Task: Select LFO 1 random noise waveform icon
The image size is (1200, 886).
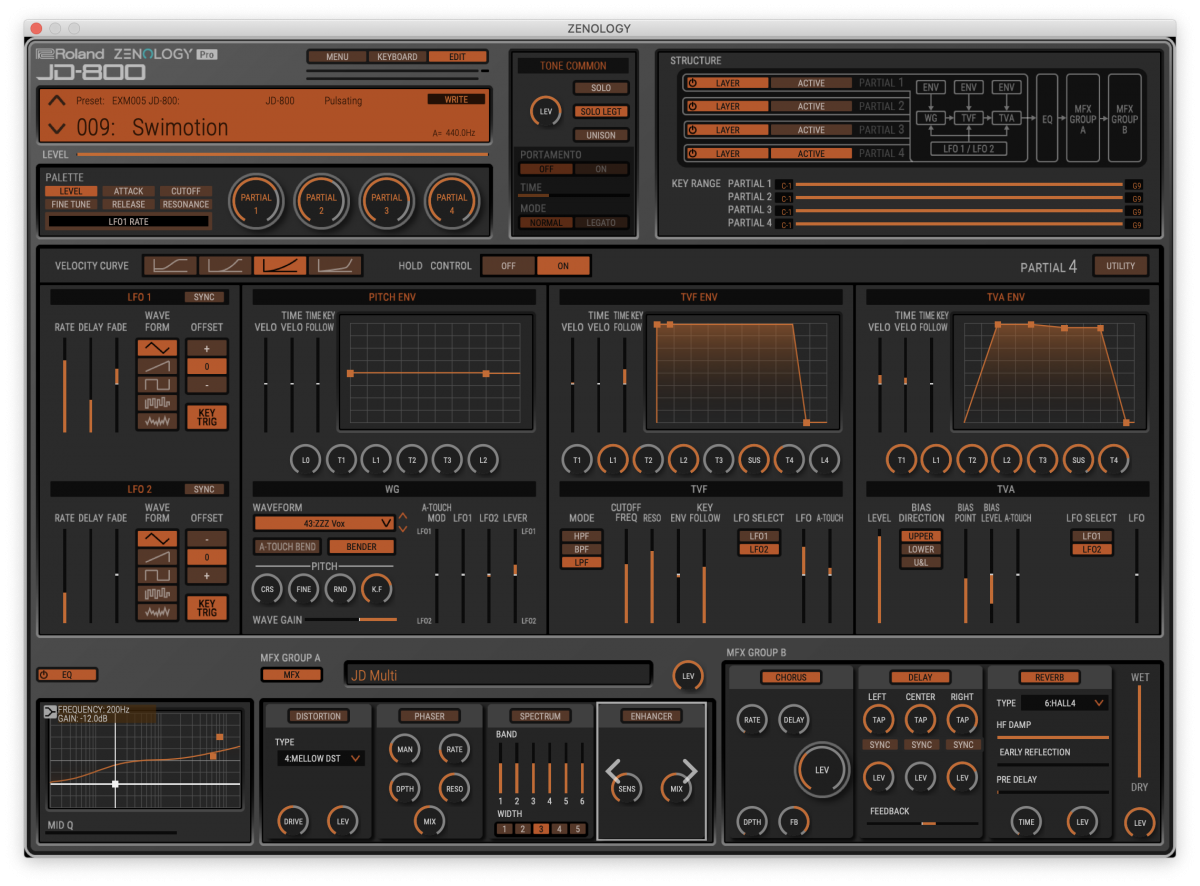Action: tap(158, 421)
